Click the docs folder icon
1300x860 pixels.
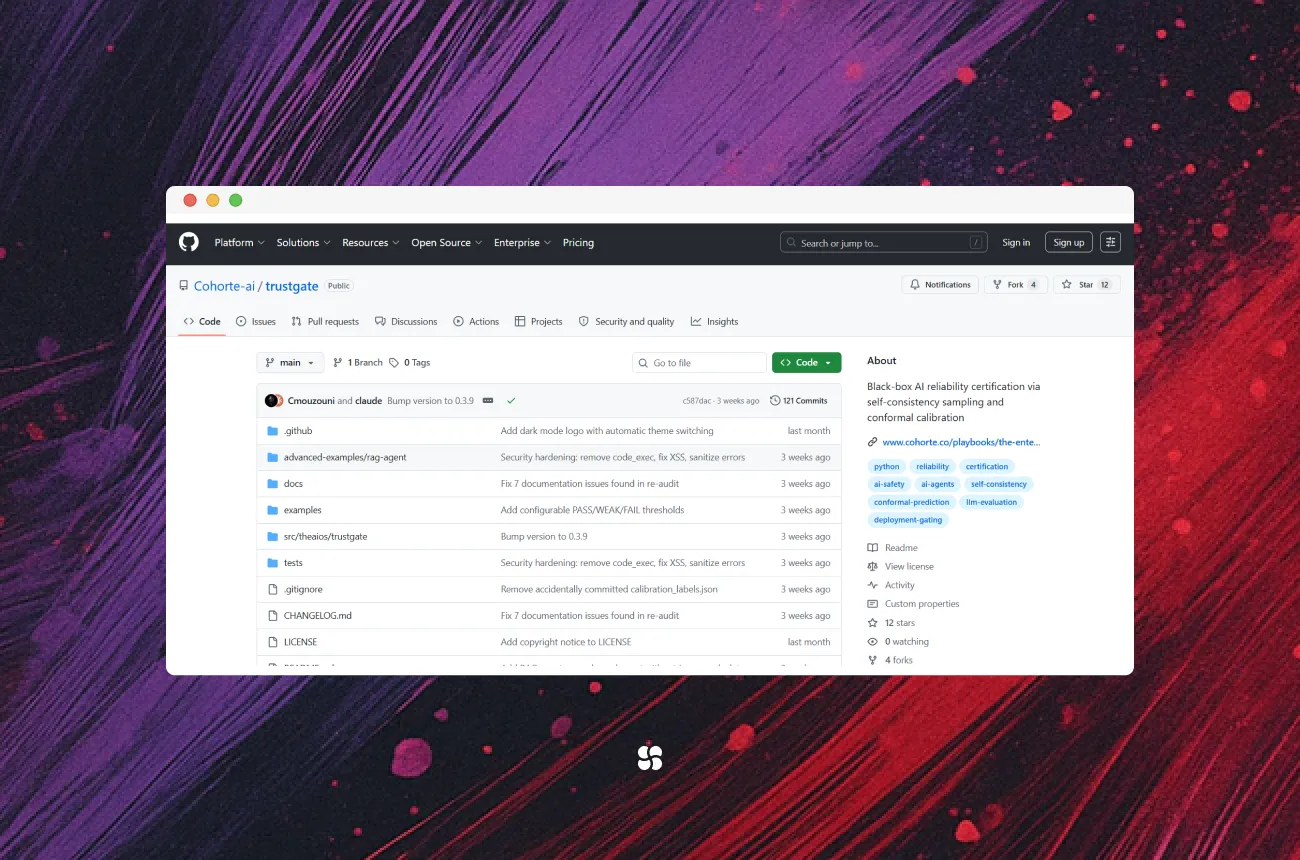pos(272,484)
